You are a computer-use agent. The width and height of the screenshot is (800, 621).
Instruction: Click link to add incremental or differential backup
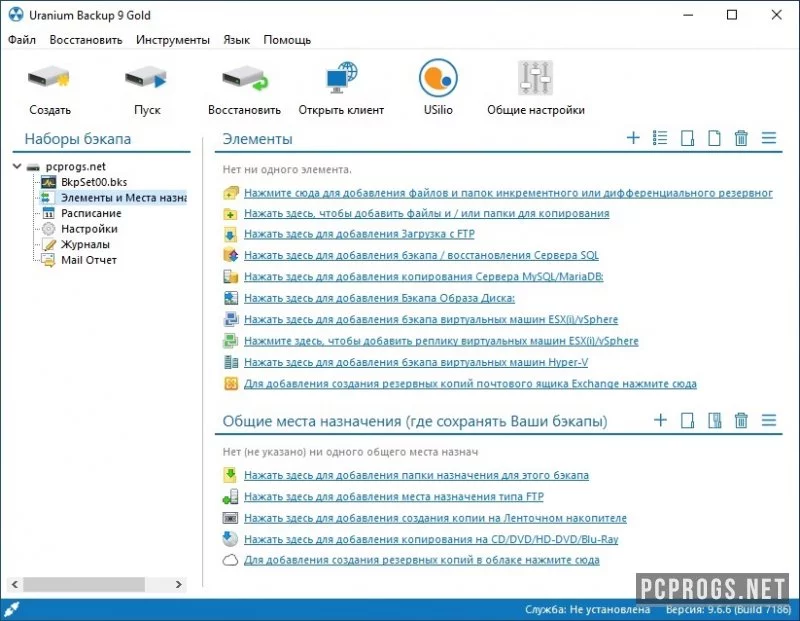508,193
